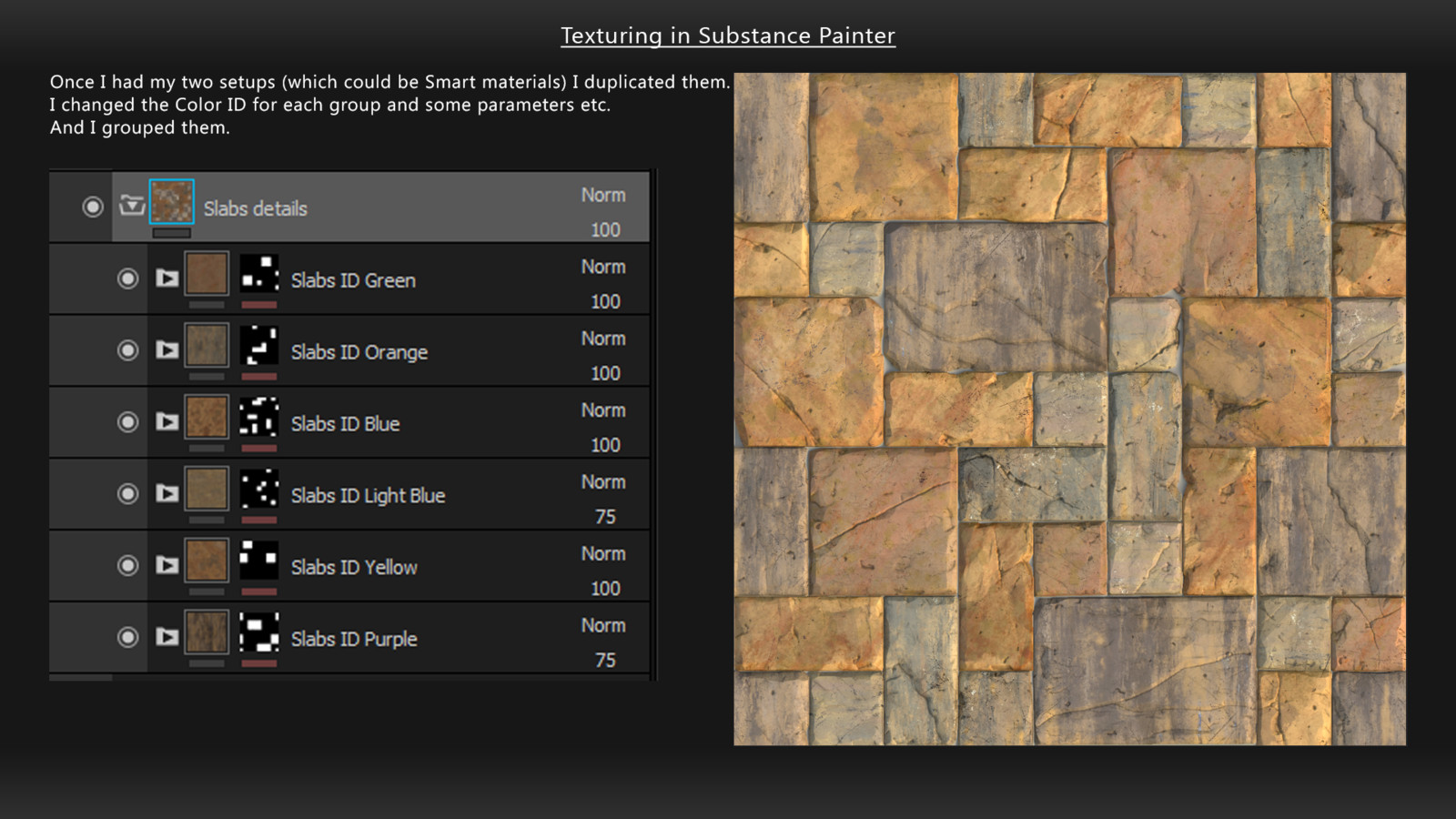Image resolution: width=1456 pixels, height=819 pixels.
Task: Expand the Slabs ID Blue folder
Action: [167, 421]
